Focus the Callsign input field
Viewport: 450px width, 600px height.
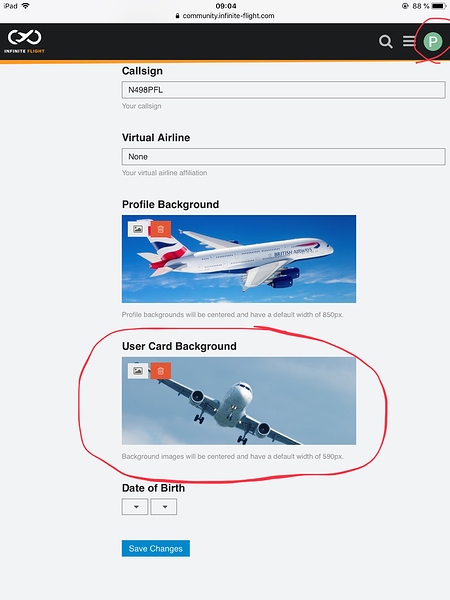pyautogui.click(x=284, y=90)
